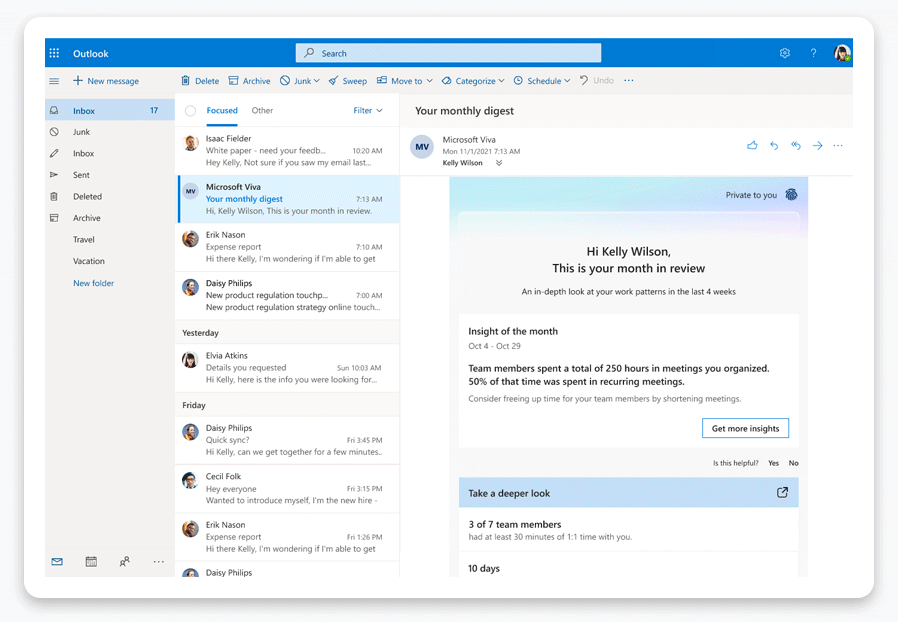
Task: Click the '3 of 7 team members' insight
Action: coord(628,530)
